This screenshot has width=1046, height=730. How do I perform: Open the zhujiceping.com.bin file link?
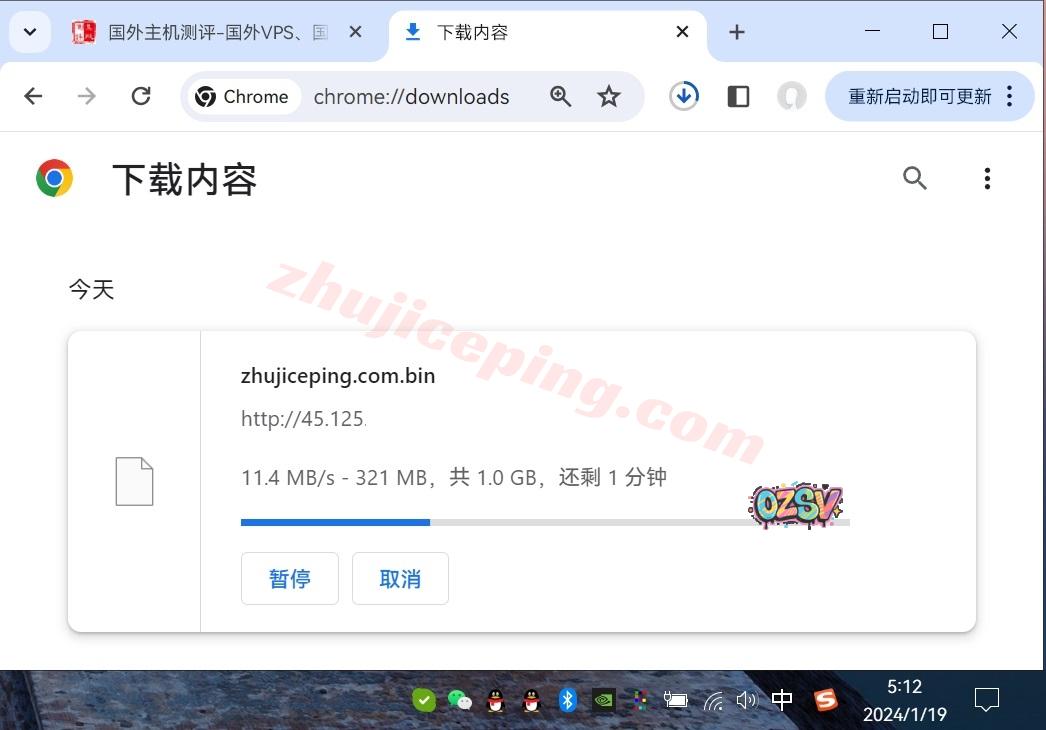338,376
